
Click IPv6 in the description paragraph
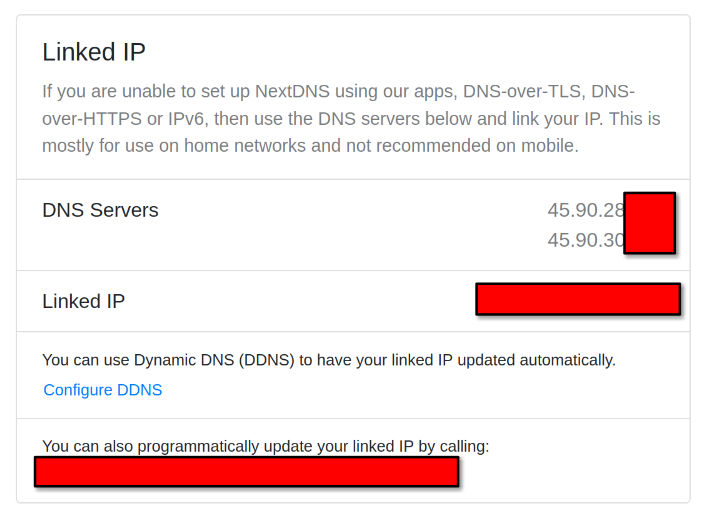[x=186, y=119]
